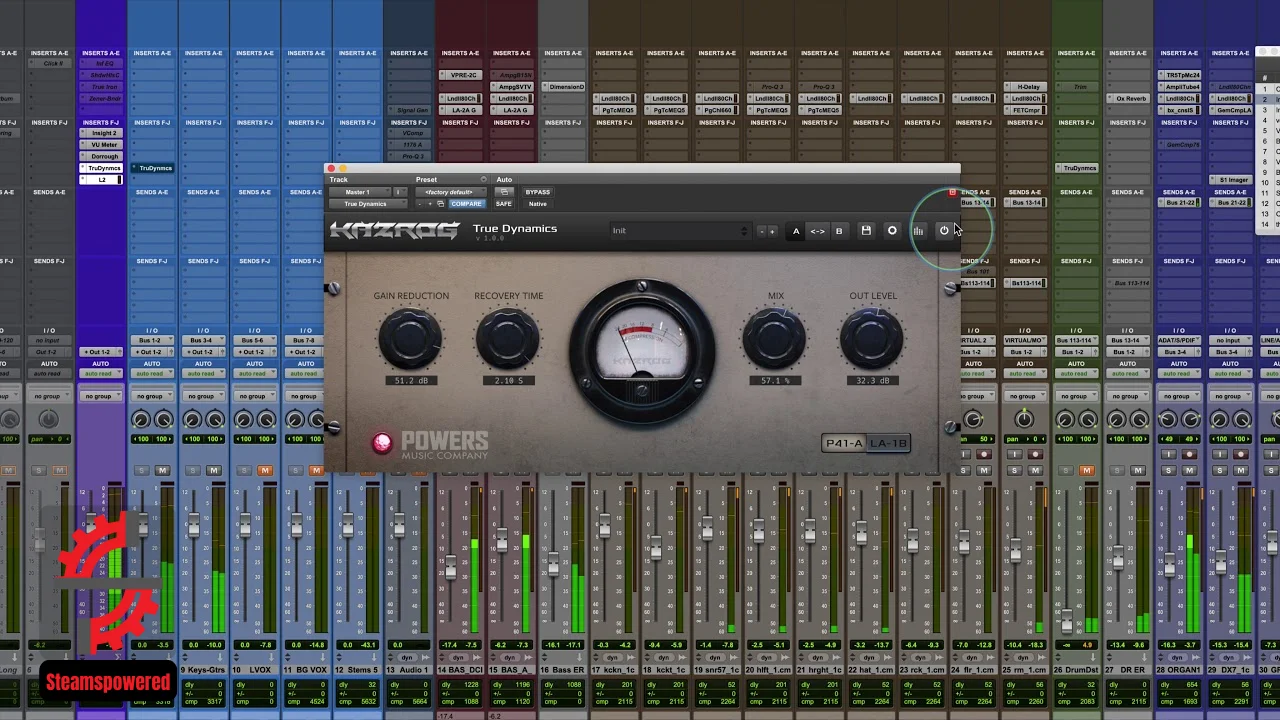Mute the 9 Keys-Gtrs track

coord(213,470)
